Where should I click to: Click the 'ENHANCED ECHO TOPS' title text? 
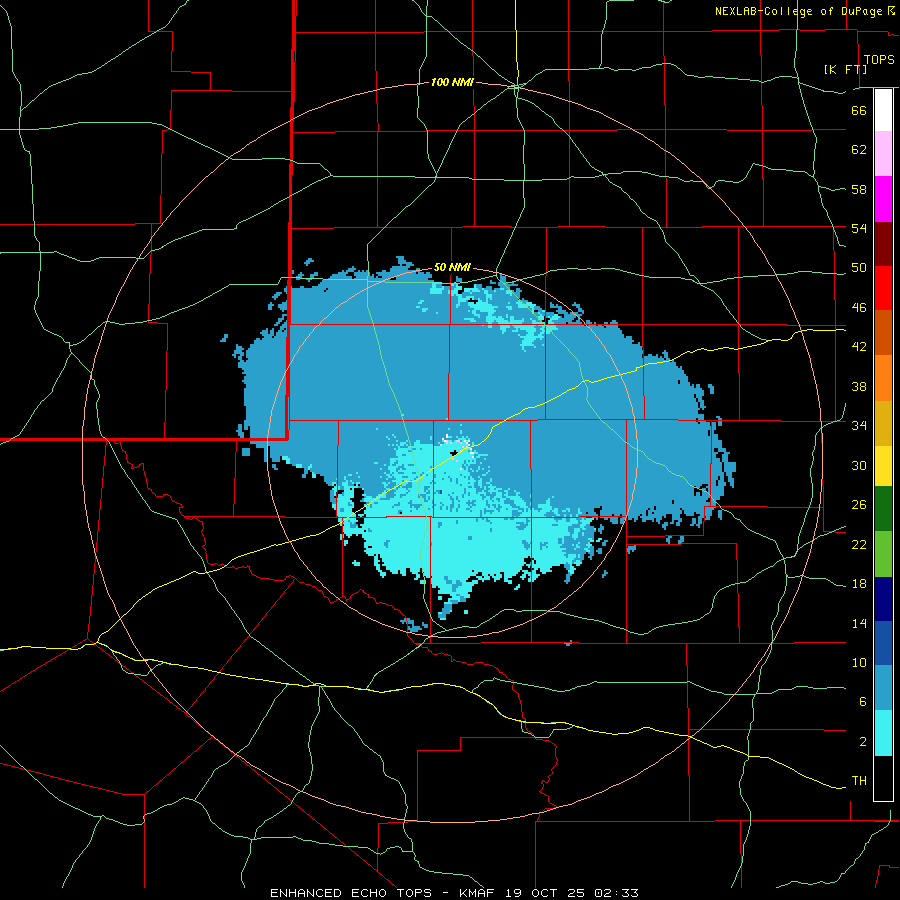click(x=351, y=893)
